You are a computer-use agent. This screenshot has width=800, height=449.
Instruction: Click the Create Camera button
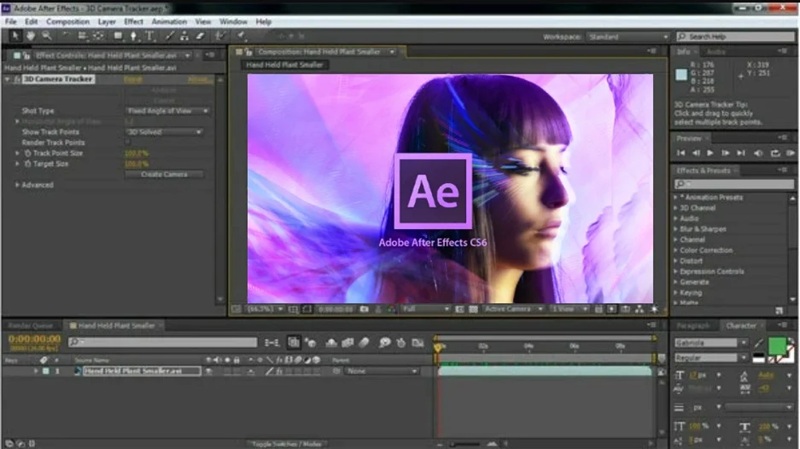click(164, 174)
